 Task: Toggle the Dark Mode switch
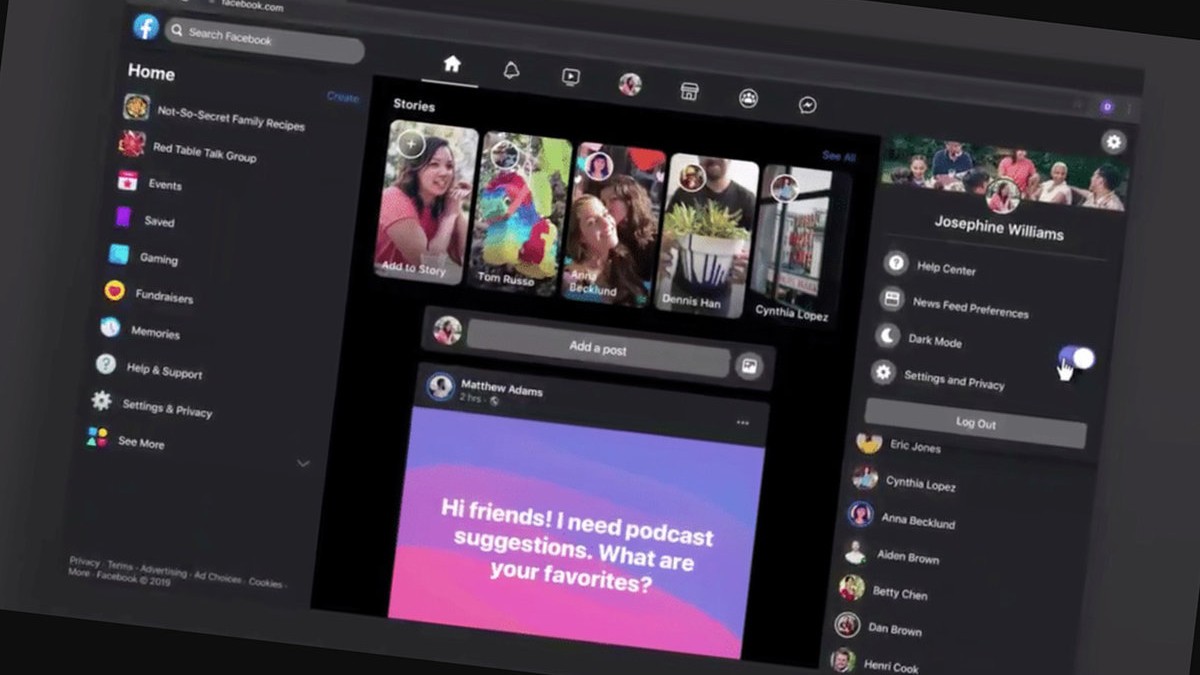[1077, 358]
